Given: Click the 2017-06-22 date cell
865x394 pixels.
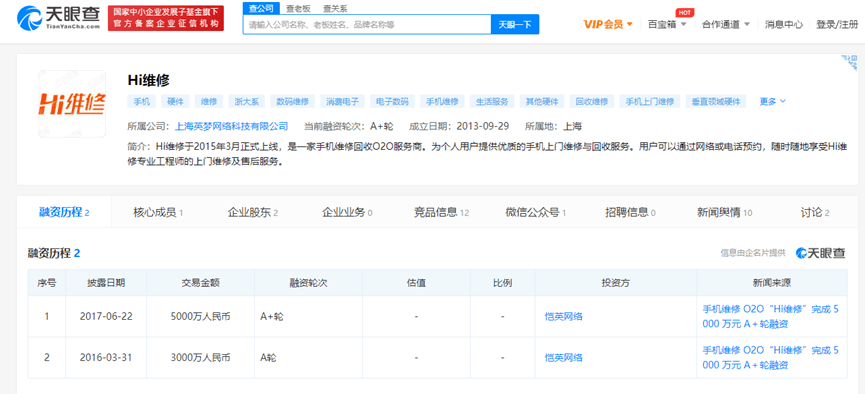Looking at the screenshot, I should [x=106, y=316].
